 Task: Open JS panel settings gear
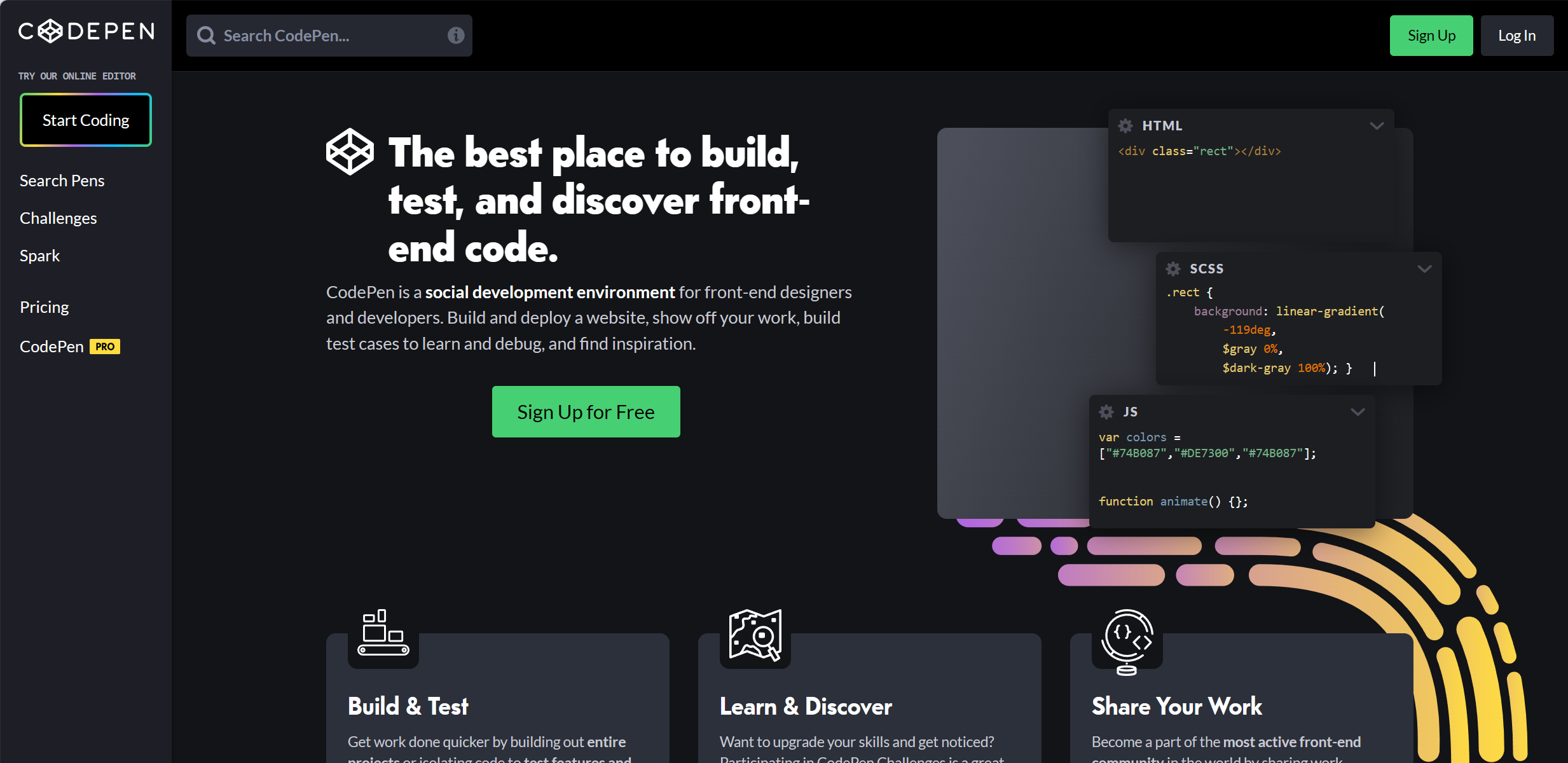tap(1106, 412)
